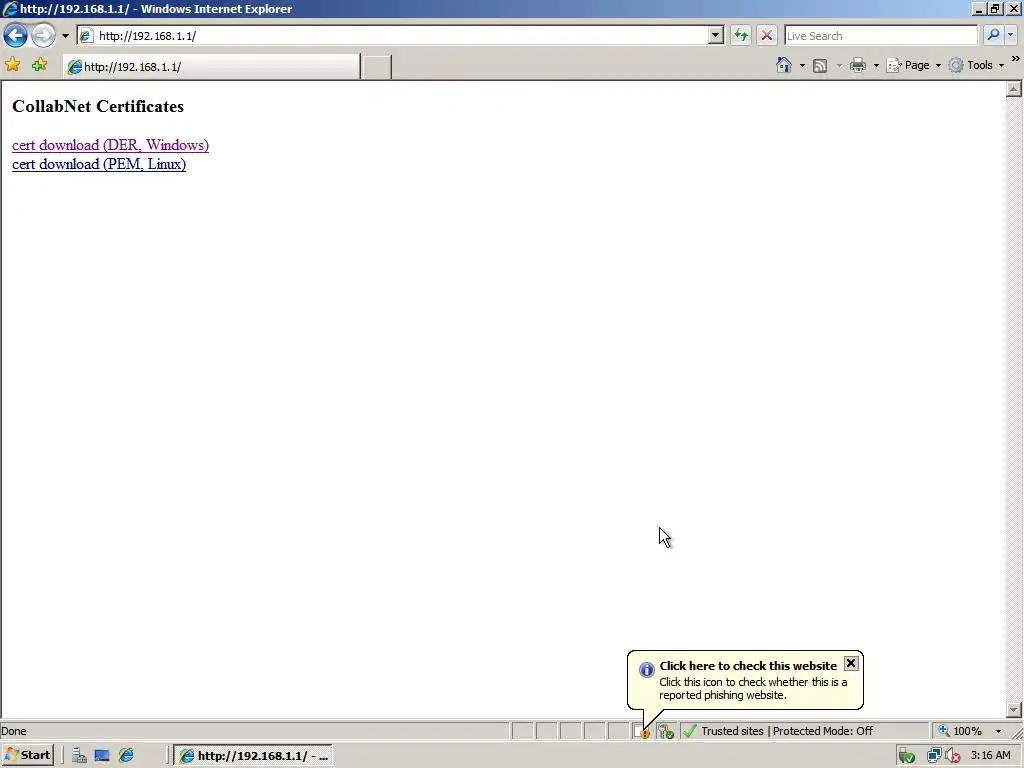Expand the toolbar overflow chevron
The width and height of the screenshot is (1024, 768).
tap(1016, 59)
